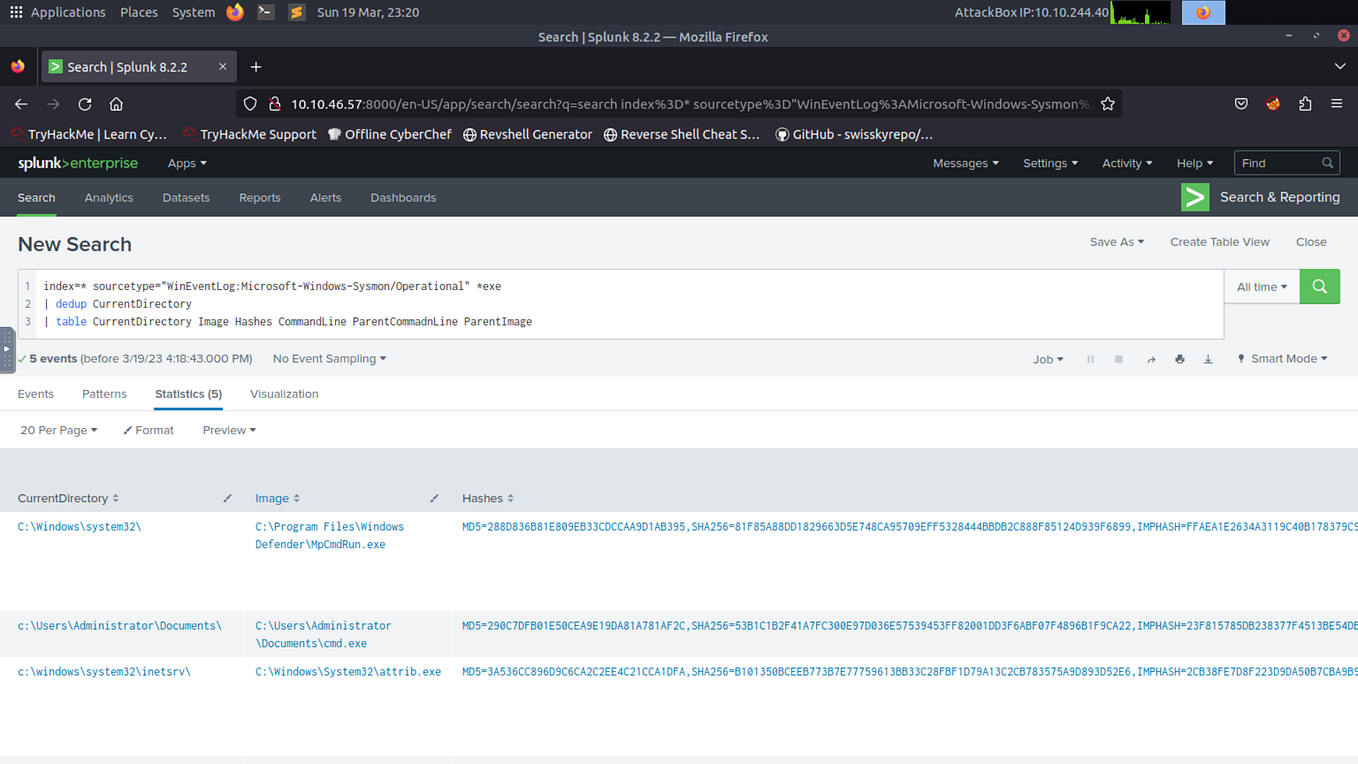This screenshot has width=1358, height=764.
Task: Pause the running search job
Action: click(1090, 358)
